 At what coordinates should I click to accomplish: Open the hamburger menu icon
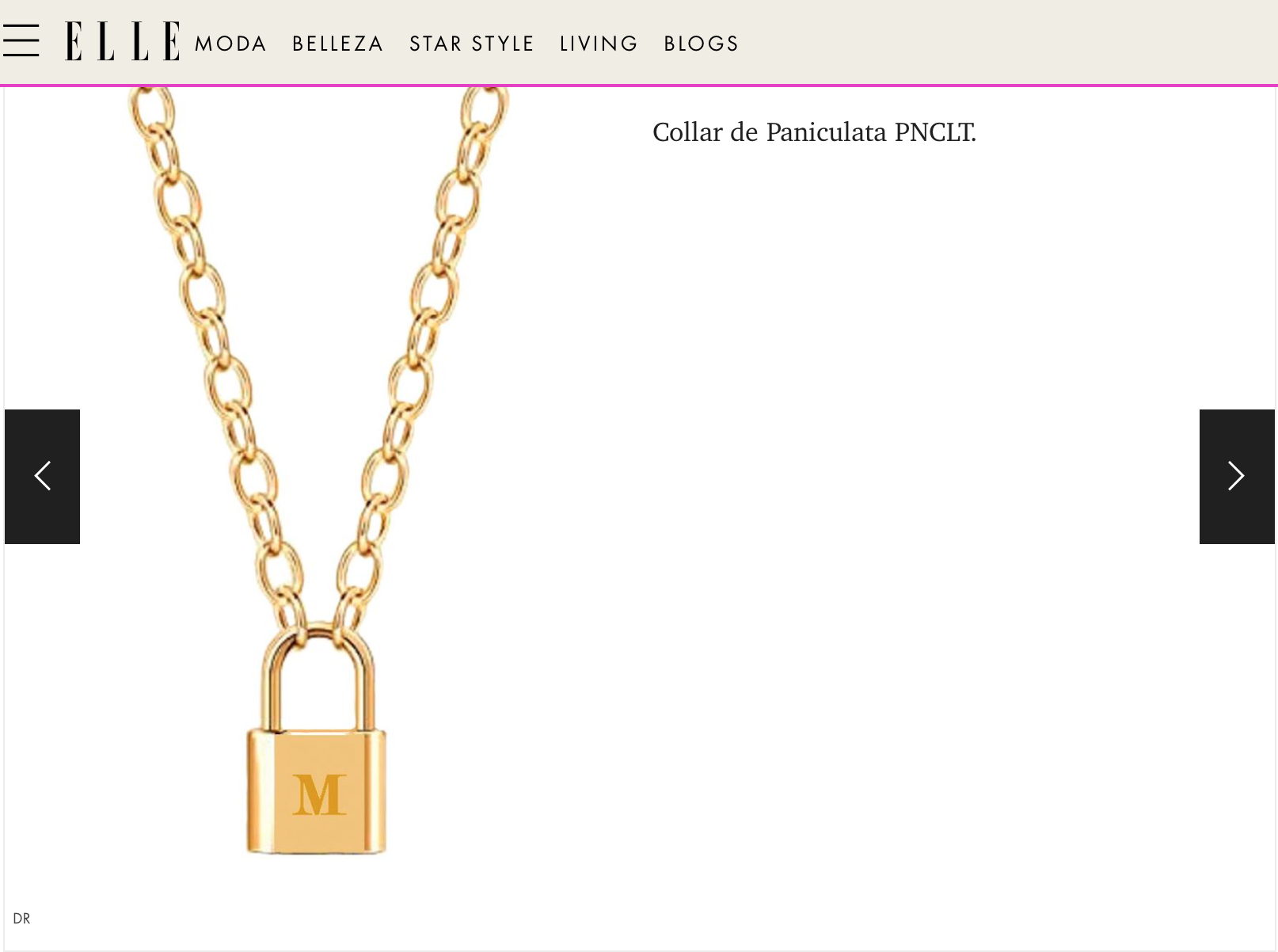tap(21, 40)
